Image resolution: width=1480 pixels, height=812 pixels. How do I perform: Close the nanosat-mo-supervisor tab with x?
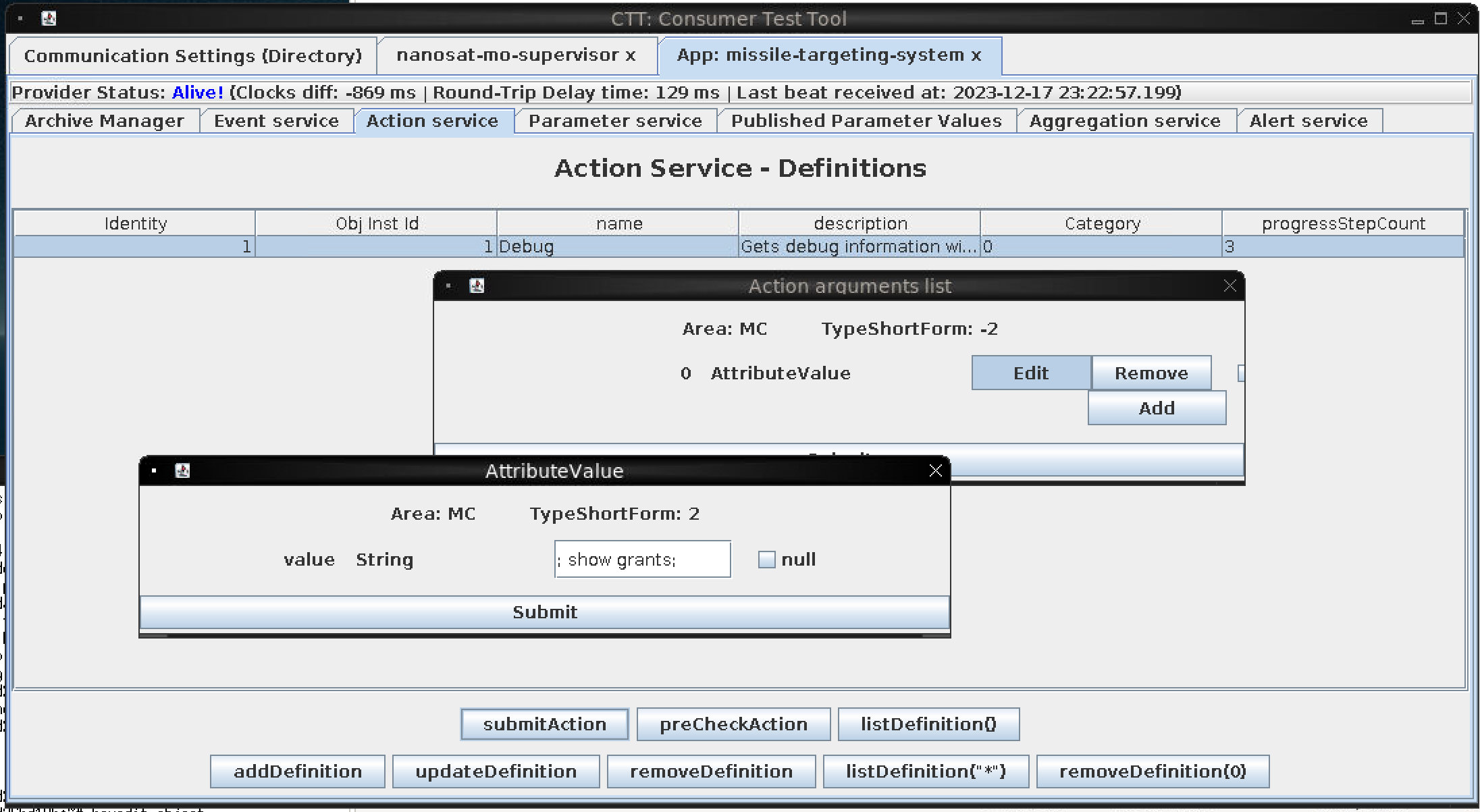click(x=631, y=55)
